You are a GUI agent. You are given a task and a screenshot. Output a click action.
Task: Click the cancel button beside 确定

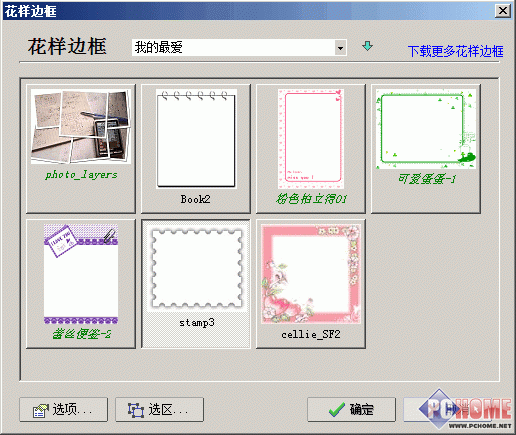pos(447,410)
